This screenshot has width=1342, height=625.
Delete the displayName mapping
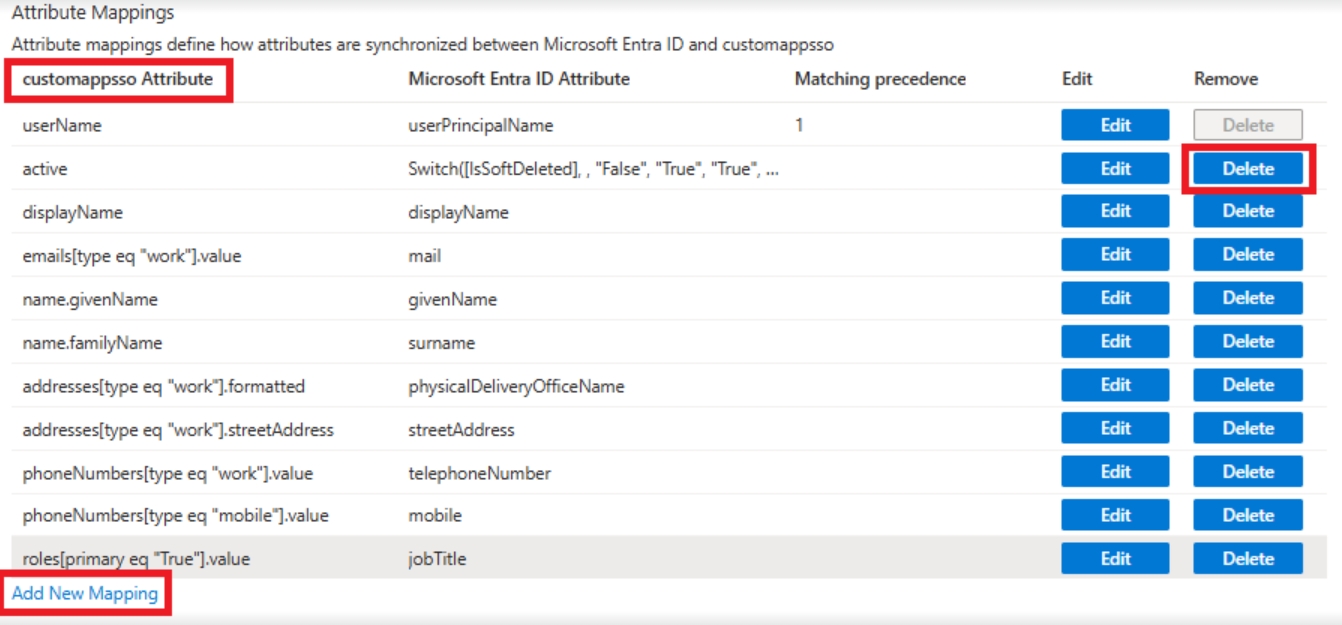[1248, 211]
